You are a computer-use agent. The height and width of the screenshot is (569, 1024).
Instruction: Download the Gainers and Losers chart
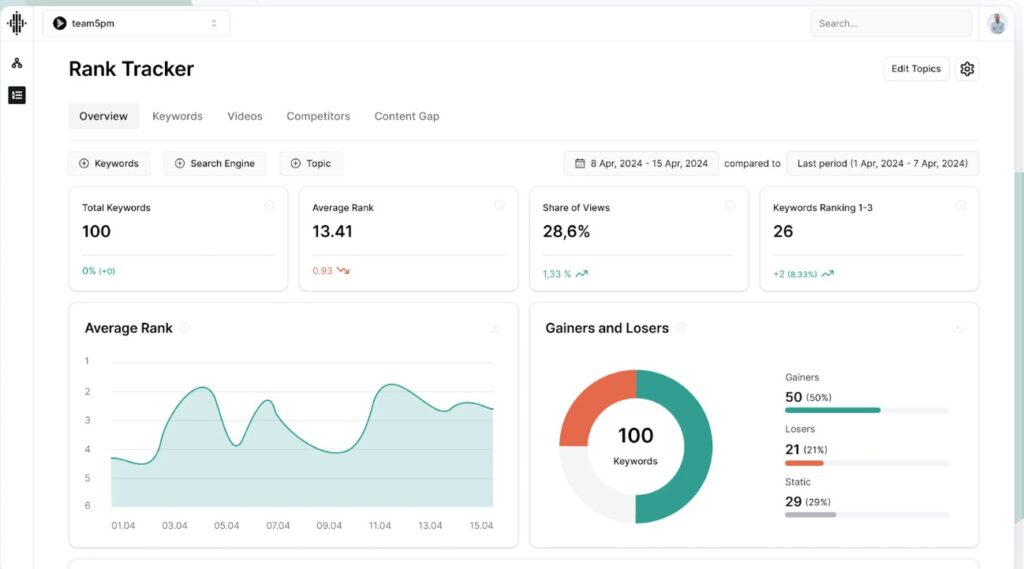click(x=957, y=328)
